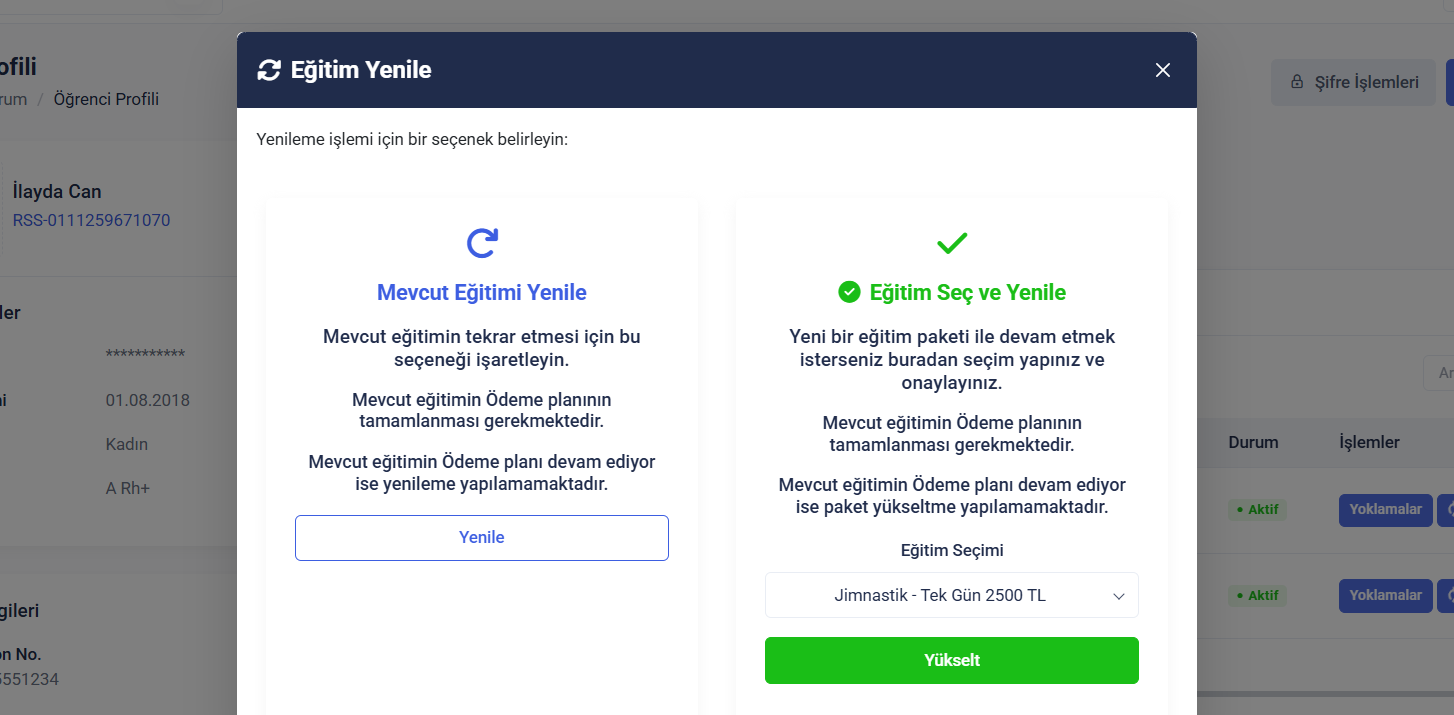Click the large green checkmark icon
1454x715 pixels.
(952, 243)
